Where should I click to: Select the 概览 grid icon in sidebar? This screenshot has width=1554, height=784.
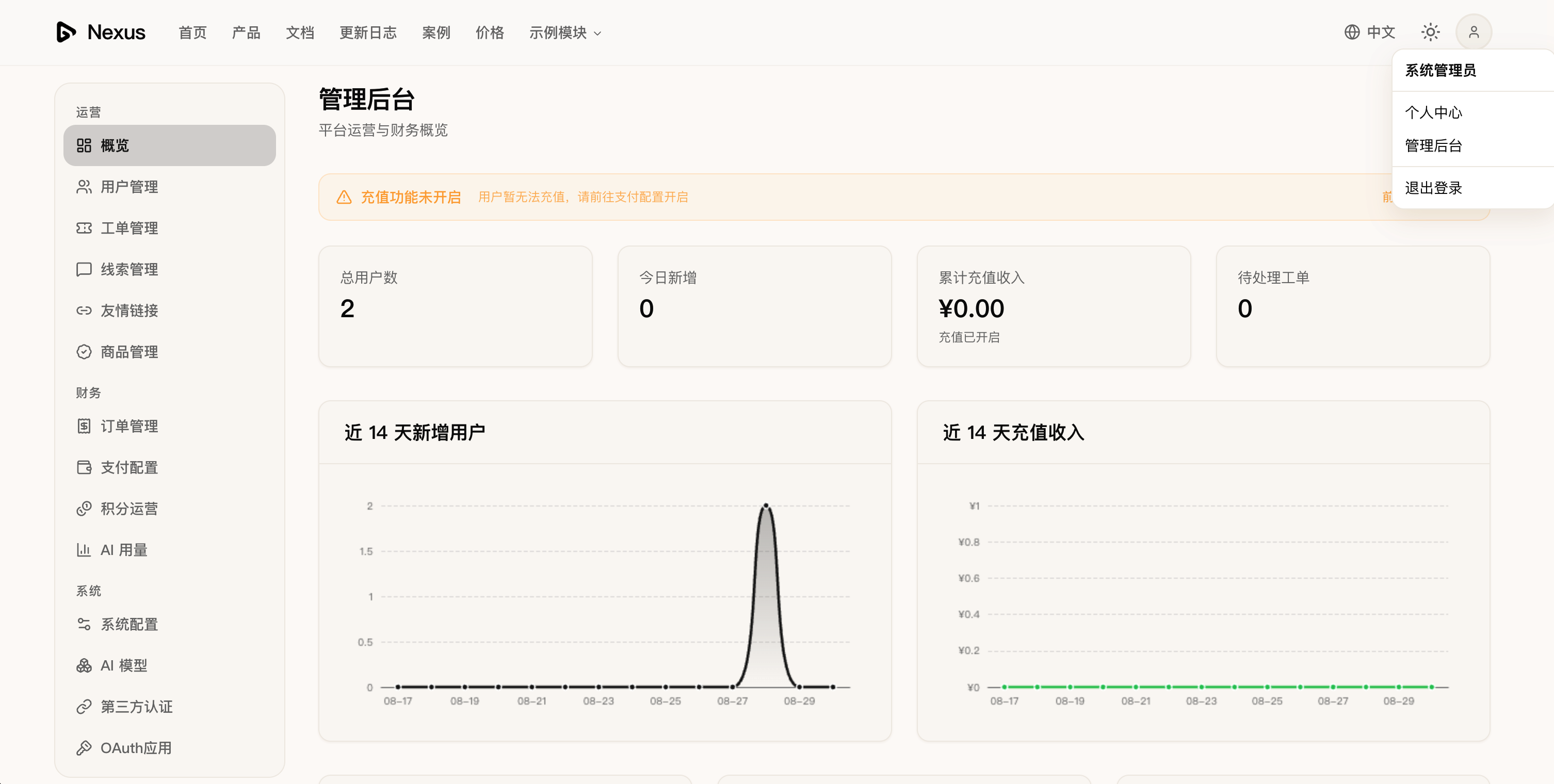tap(84, 145)
